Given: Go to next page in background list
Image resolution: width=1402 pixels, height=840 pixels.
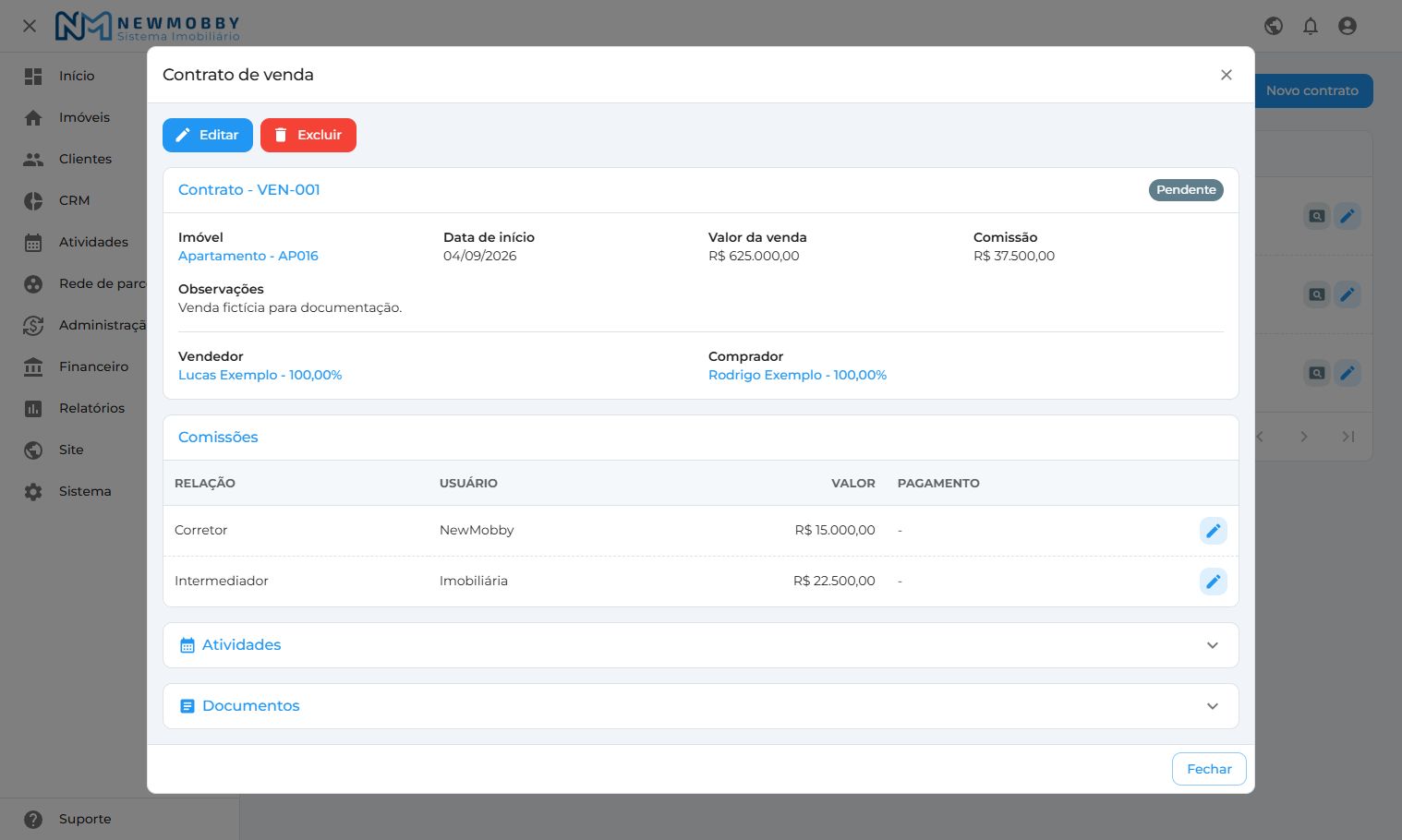Looking at the screenshot, I should pyautogui.click(x=1304, y=437).
